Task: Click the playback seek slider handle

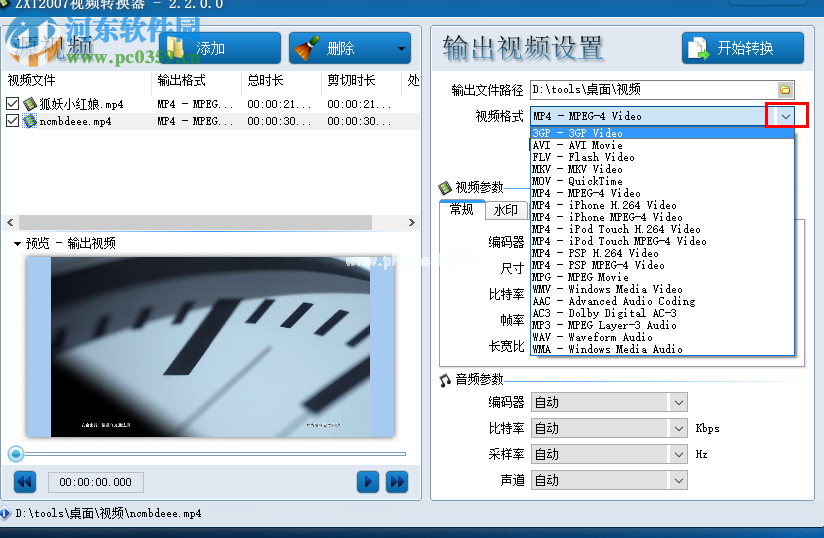Action: 16,453
